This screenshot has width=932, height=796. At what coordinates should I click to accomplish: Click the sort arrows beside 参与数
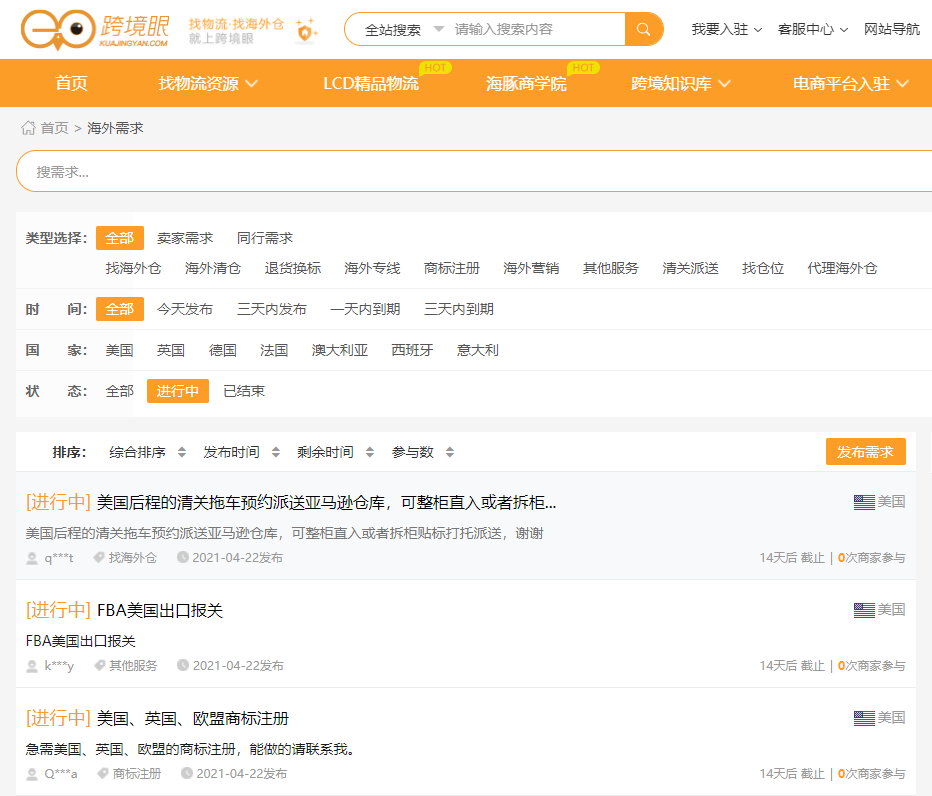[x=449, y=452]
